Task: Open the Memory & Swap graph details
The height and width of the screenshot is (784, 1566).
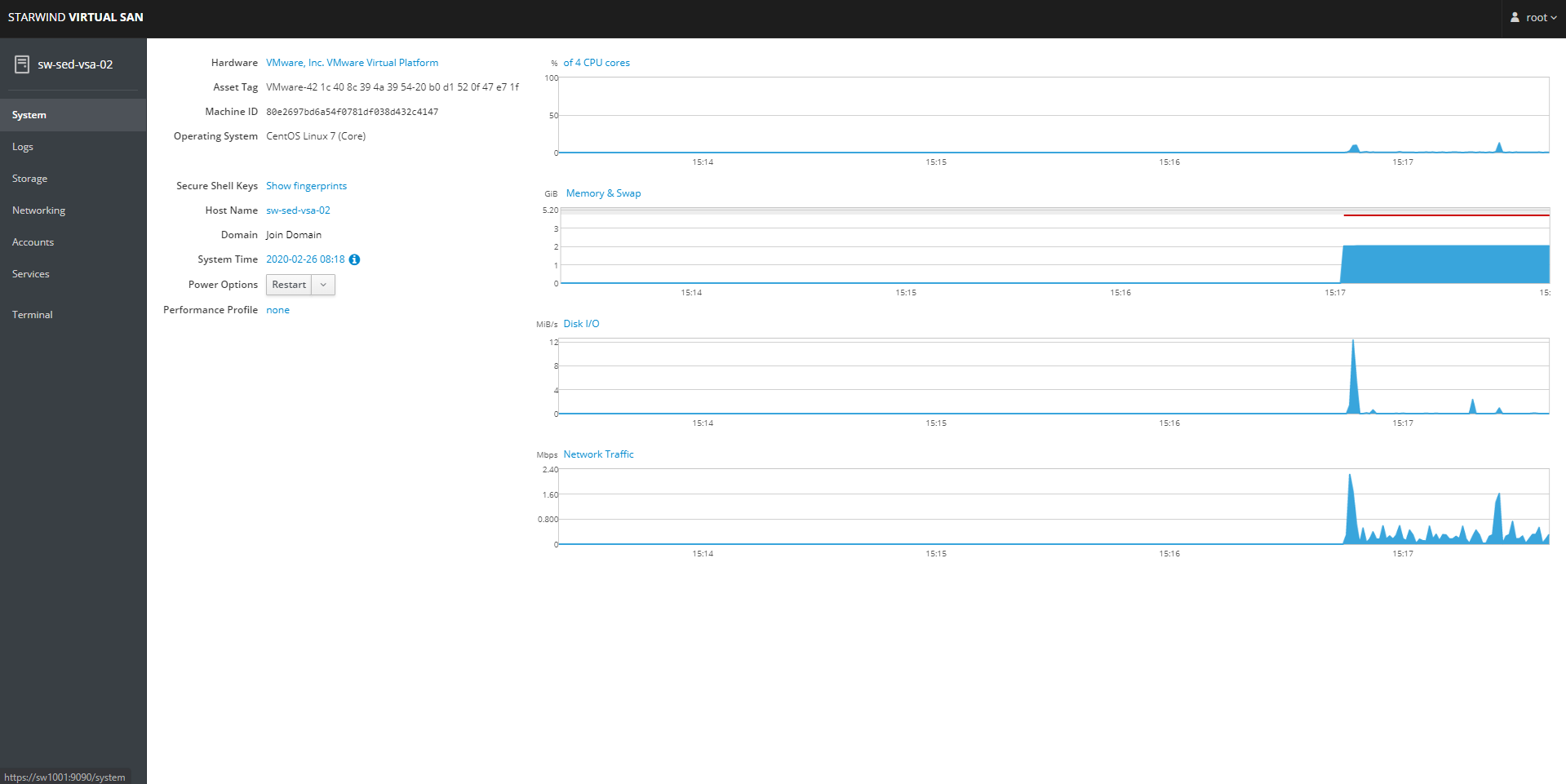Action: pyautogui.click(x=603, y=193)
